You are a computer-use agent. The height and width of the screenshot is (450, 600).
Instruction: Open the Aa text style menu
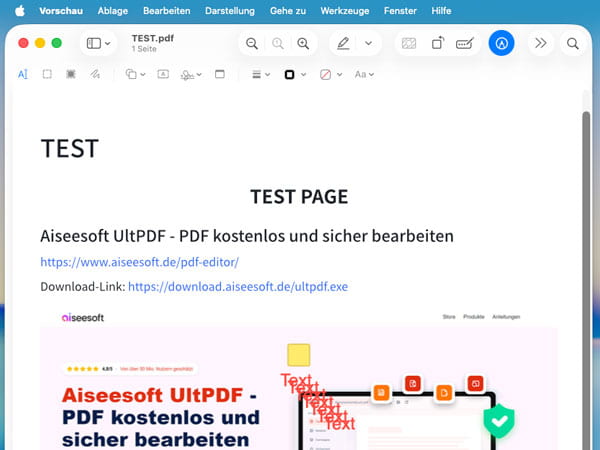coord(364,74)
